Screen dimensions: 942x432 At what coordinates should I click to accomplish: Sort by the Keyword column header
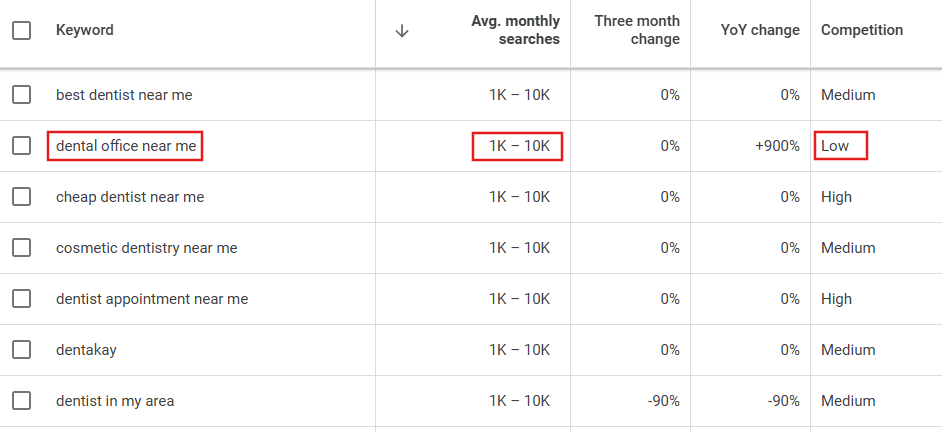[x=85, y=30]
